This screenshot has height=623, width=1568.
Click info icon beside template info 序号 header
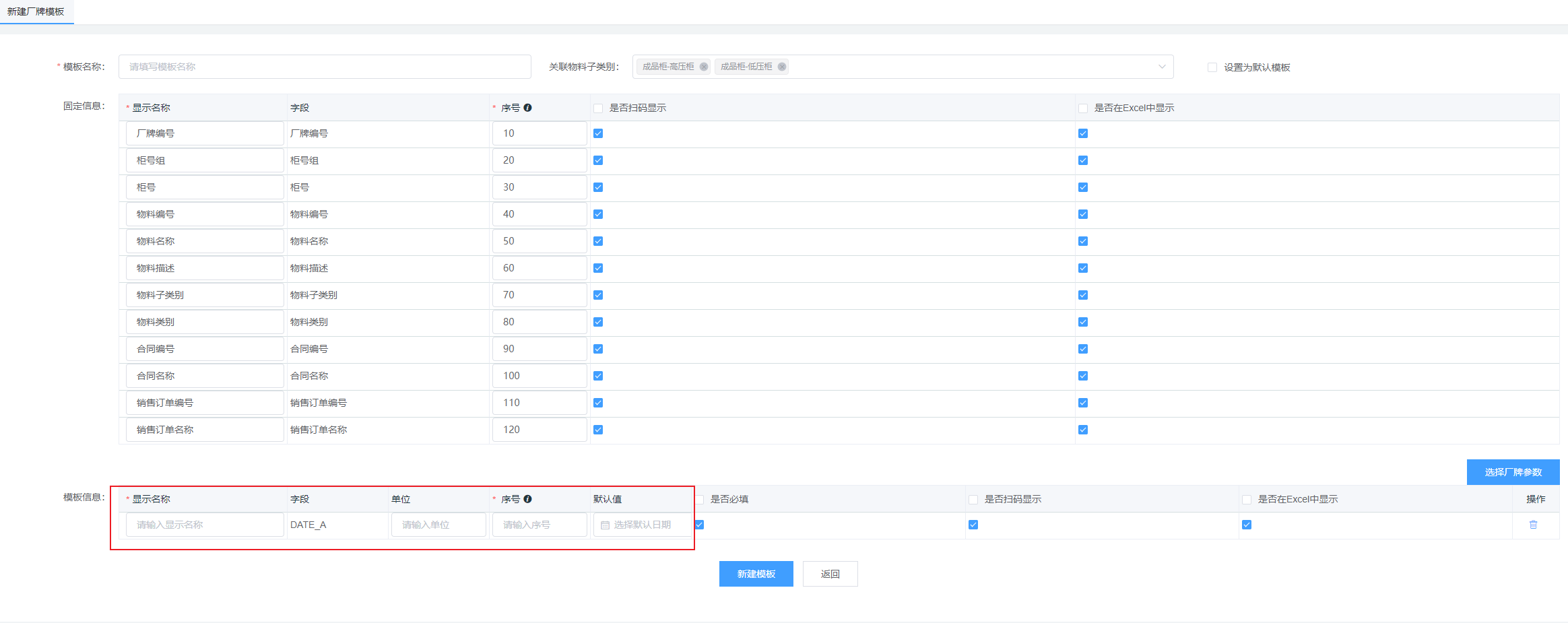click(527, 499)
